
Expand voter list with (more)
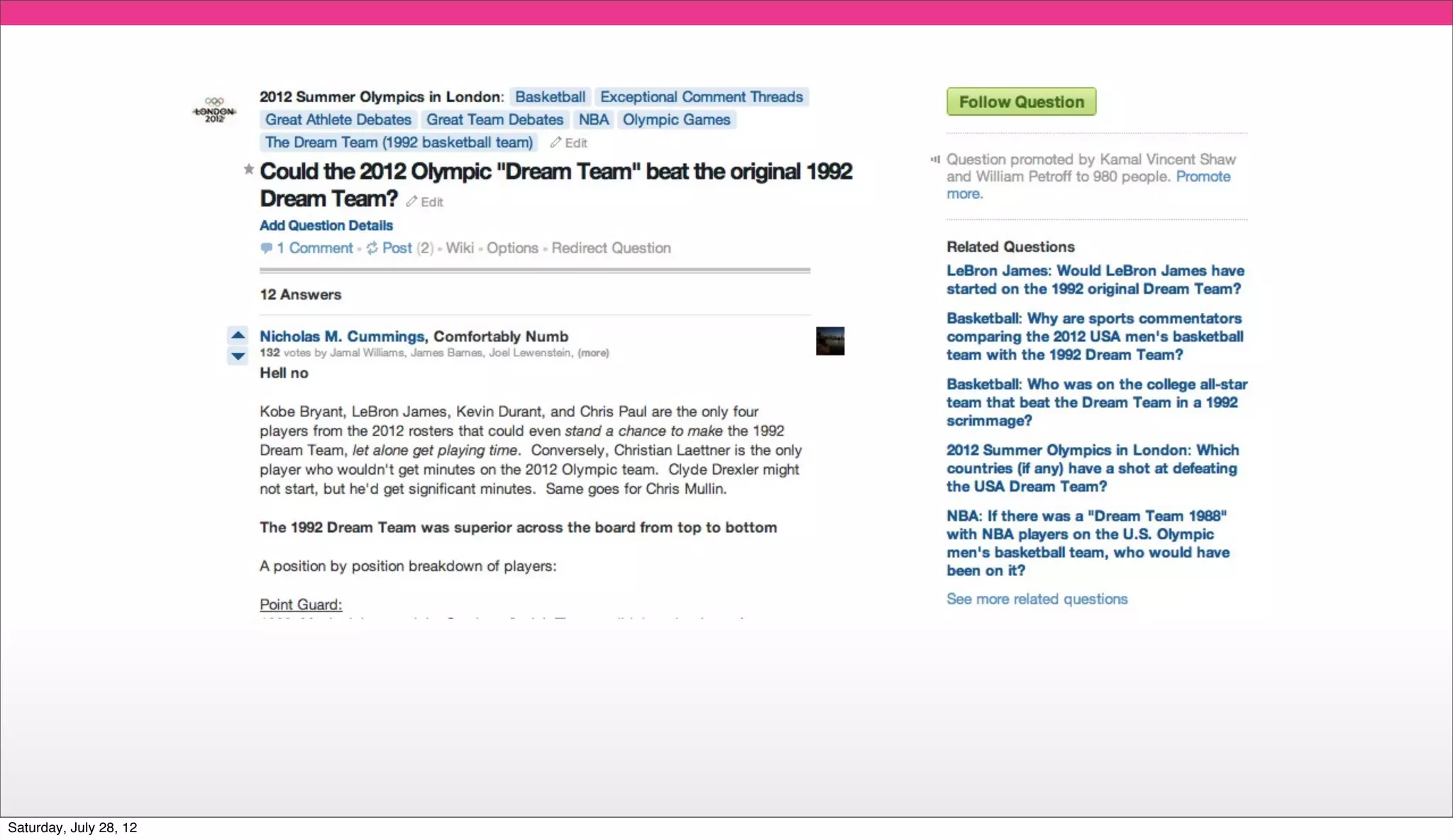pyautogui.click(x=593, y=353)
